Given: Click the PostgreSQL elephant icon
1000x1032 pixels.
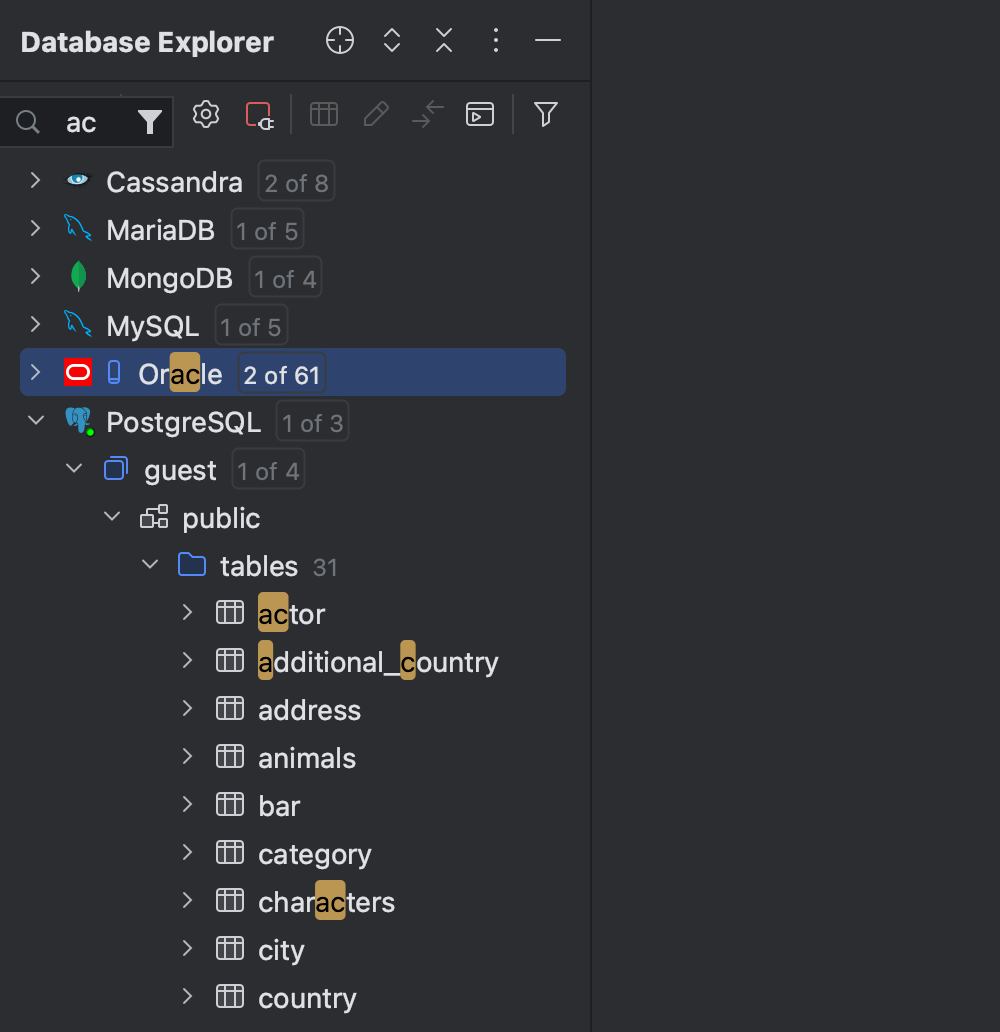Looking at the screenshot, I should click(x=77, y=421).
